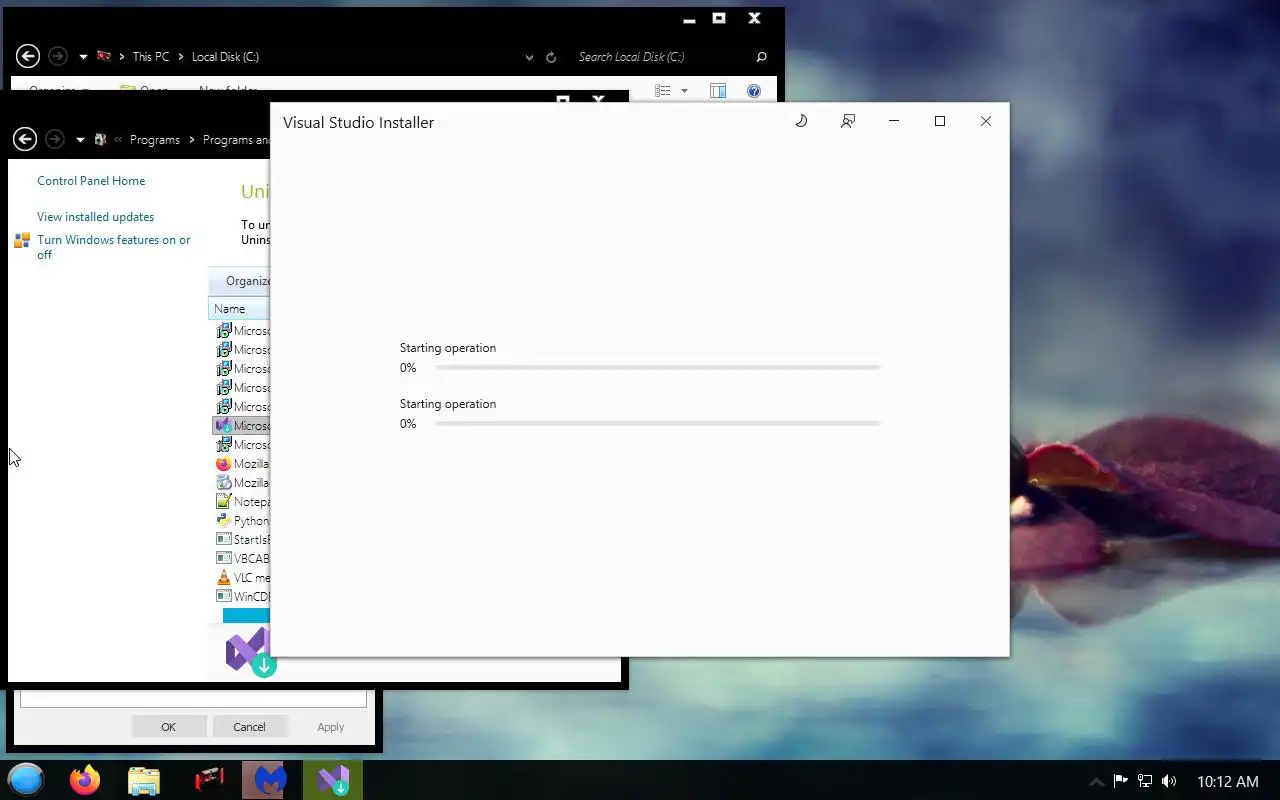Open the 10:12 AM clock
This screenshot has height=800, width=1280.
[x=1227, y=781]
